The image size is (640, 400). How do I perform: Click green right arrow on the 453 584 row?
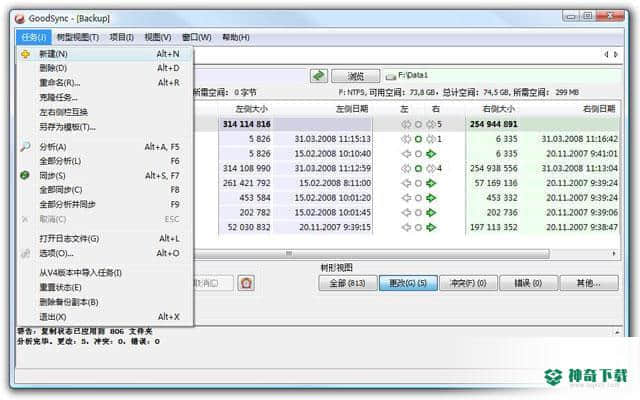tap(431, 198)
